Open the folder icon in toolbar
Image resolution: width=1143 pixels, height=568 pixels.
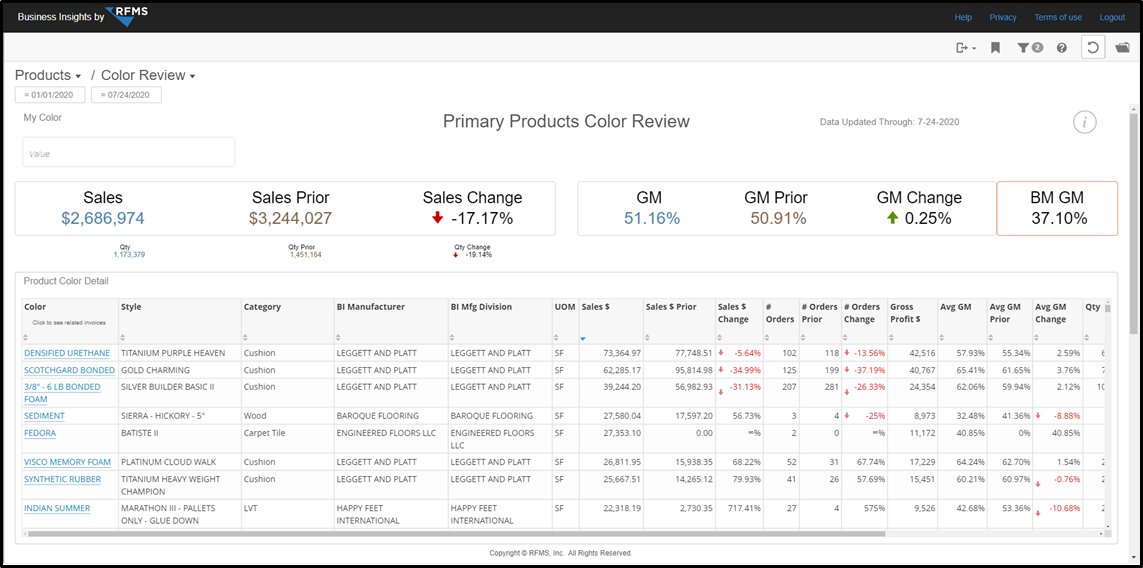point(1122,47)
